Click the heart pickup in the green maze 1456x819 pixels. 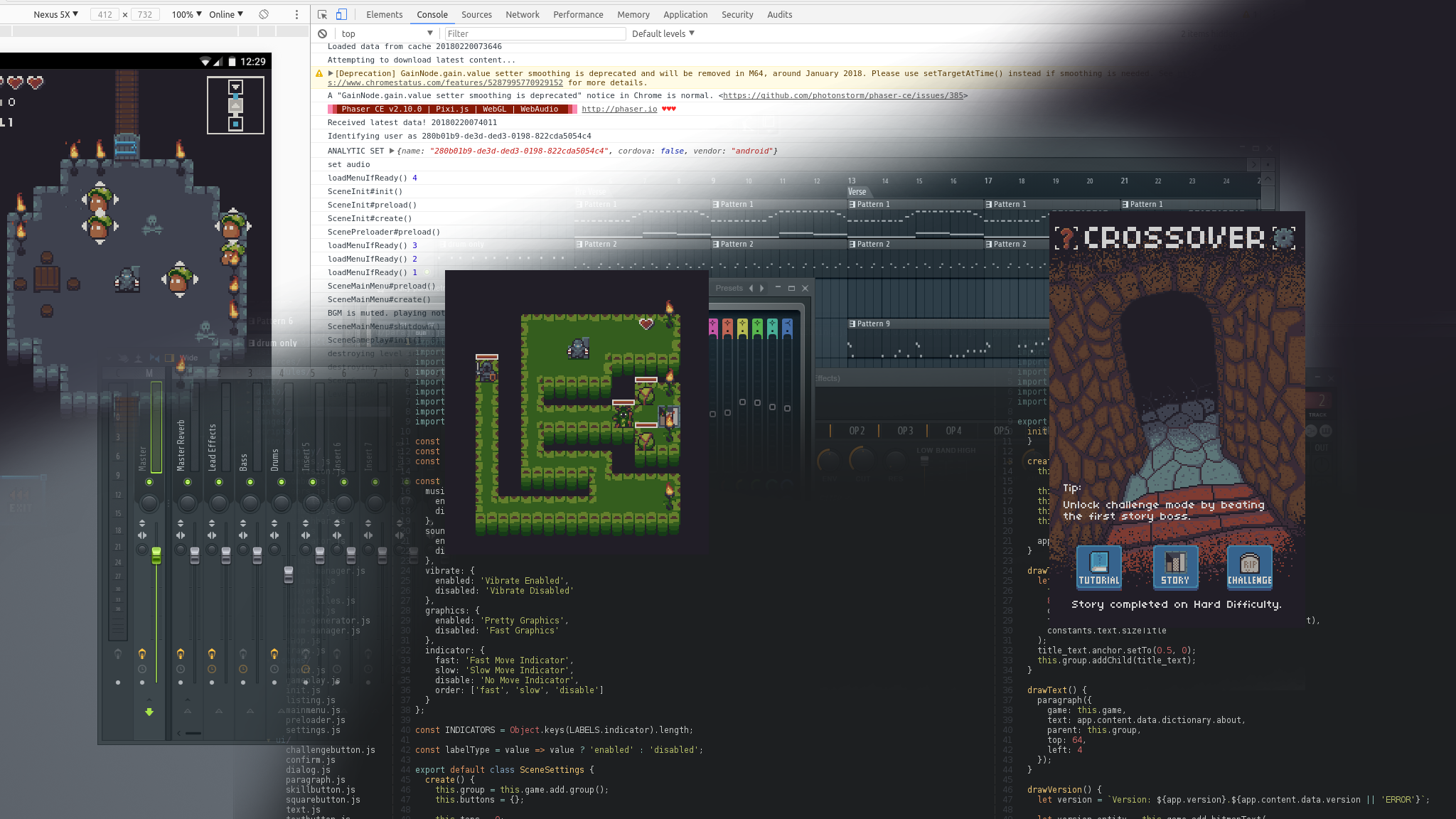click(646, 324)
